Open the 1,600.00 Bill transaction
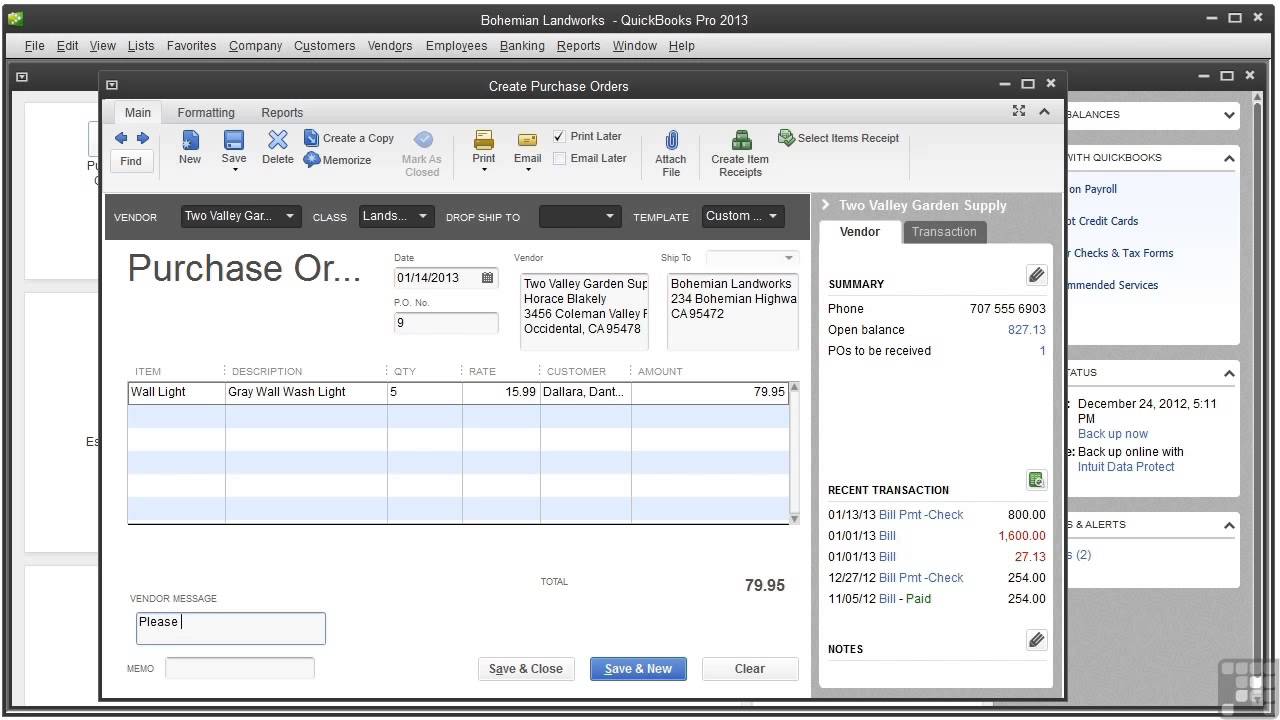 [x=1022, y=536]
